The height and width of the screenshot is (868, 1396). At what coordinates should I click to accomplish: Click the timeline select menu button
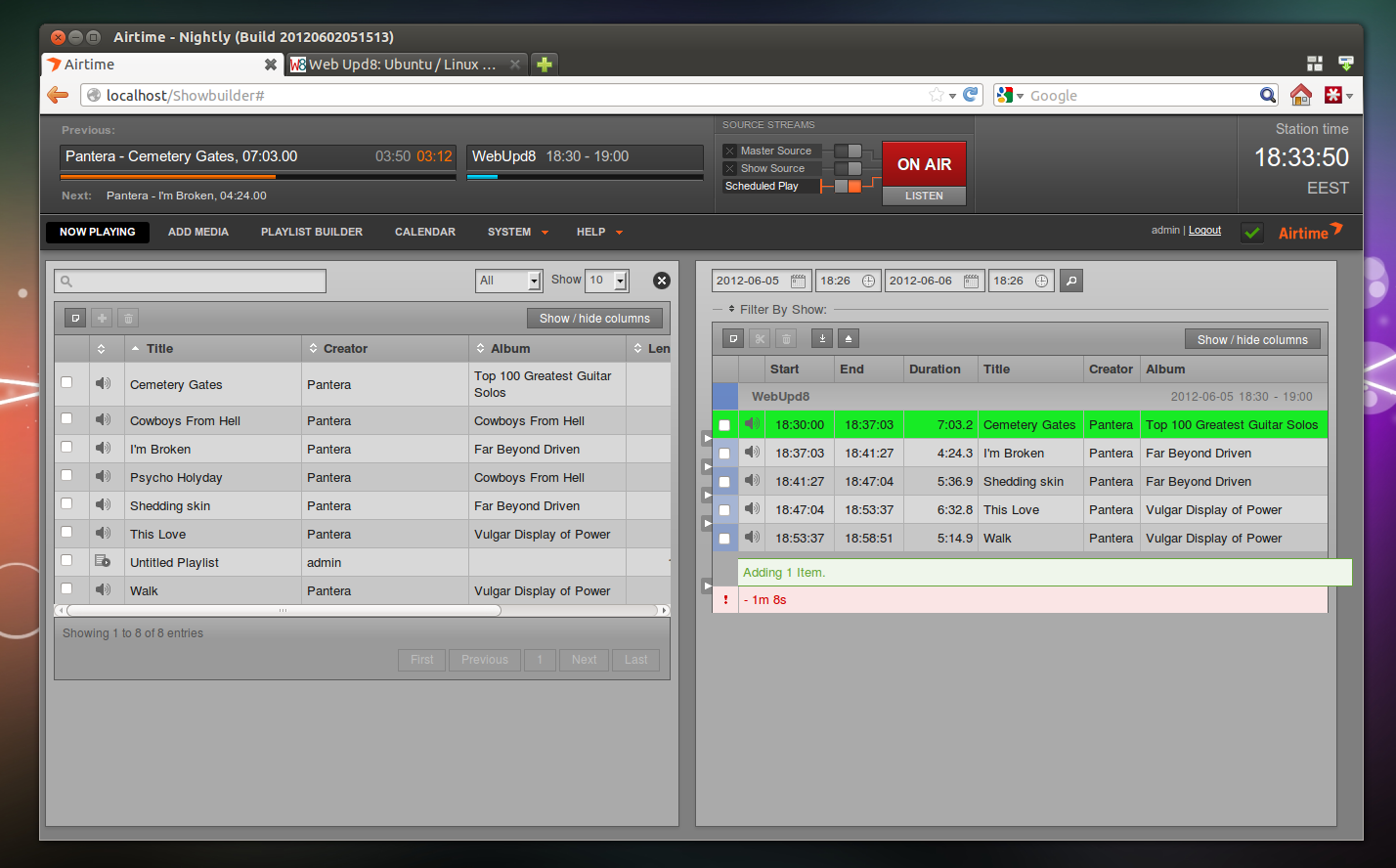(x=733, y=338)
